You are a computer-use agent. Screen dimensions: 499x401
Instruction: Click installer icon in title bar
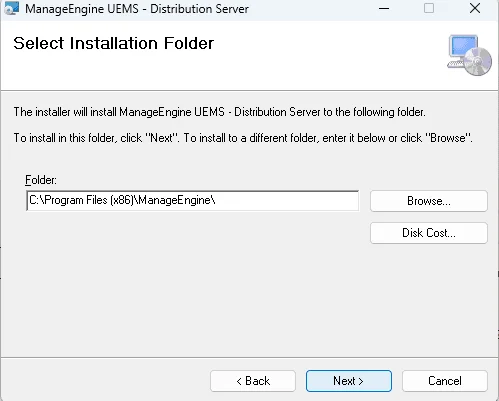point(12,8)
